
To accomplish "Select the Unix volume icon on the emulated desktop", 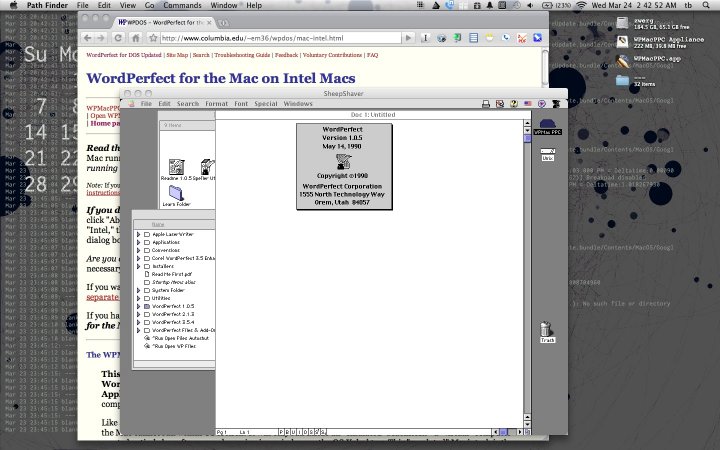I will point(547,154).
